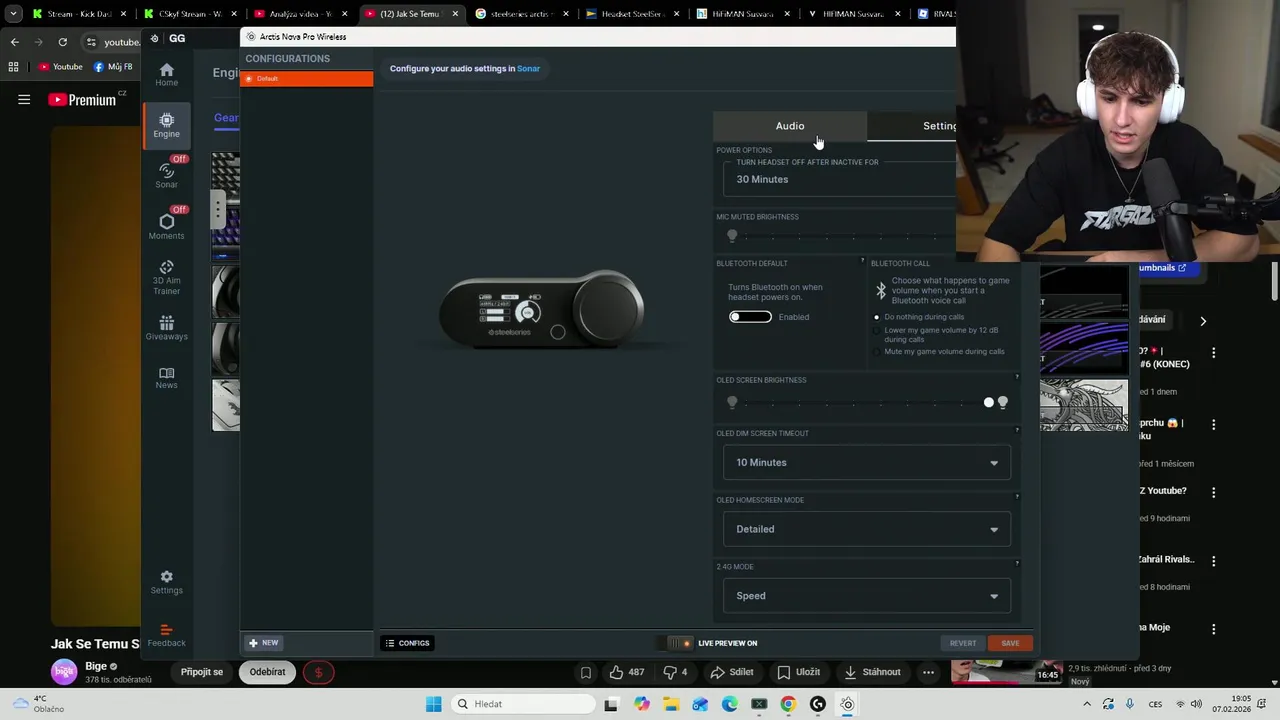Switch to the Stream - Kick Dashboard browser tab

tap(80, 14)
